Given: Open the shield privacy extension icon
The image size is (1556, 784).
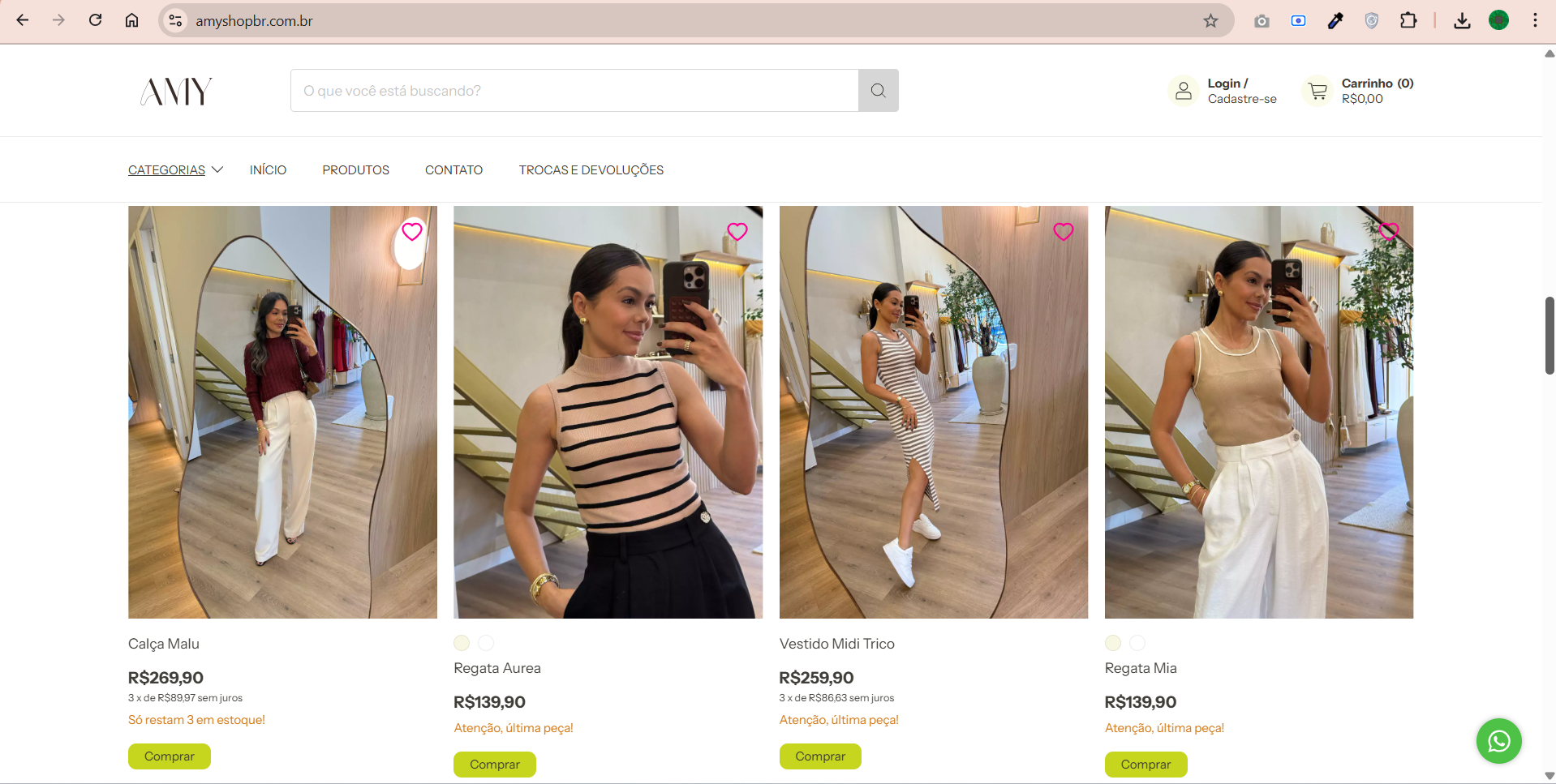Looking at the screenshot, I should coord(1372,21).
